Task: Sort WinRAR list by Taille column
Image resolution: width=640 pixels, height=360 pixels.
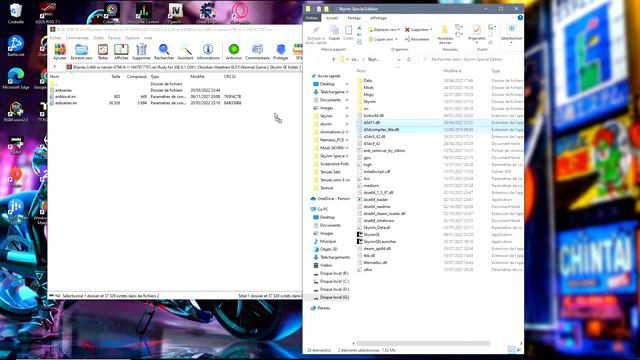Action: [x=116, y=76]
